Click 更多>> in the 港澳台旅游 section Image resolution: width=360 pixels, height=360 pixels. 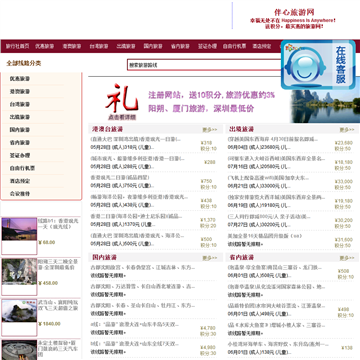click(210, 130)
